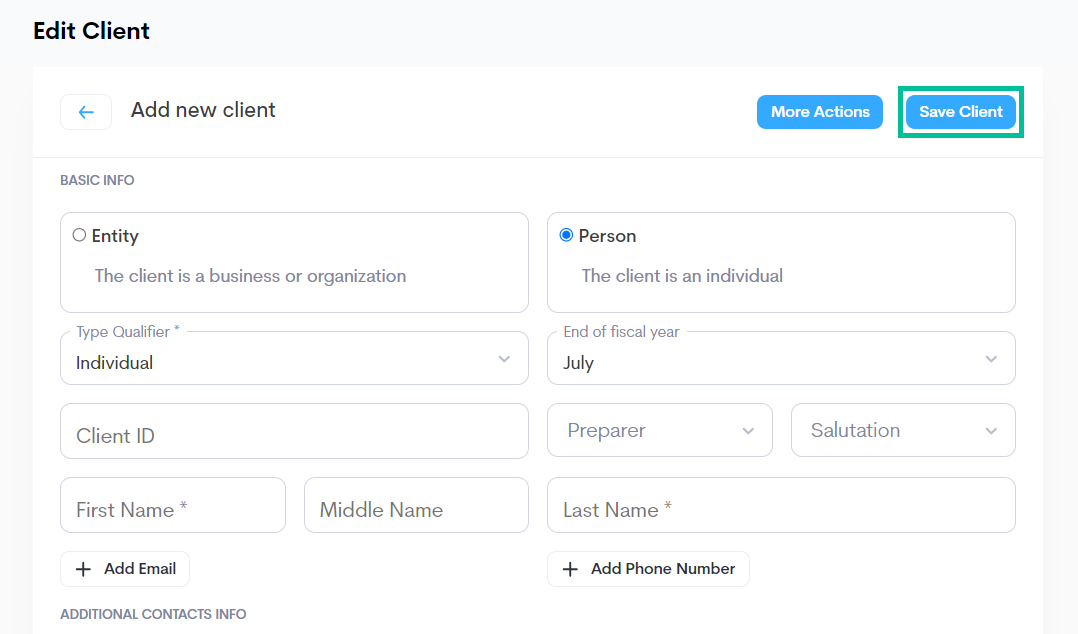Viewport: 1078px width, 634px height.
Task: Open the Preparer dropdown
Action: (660, 430)
